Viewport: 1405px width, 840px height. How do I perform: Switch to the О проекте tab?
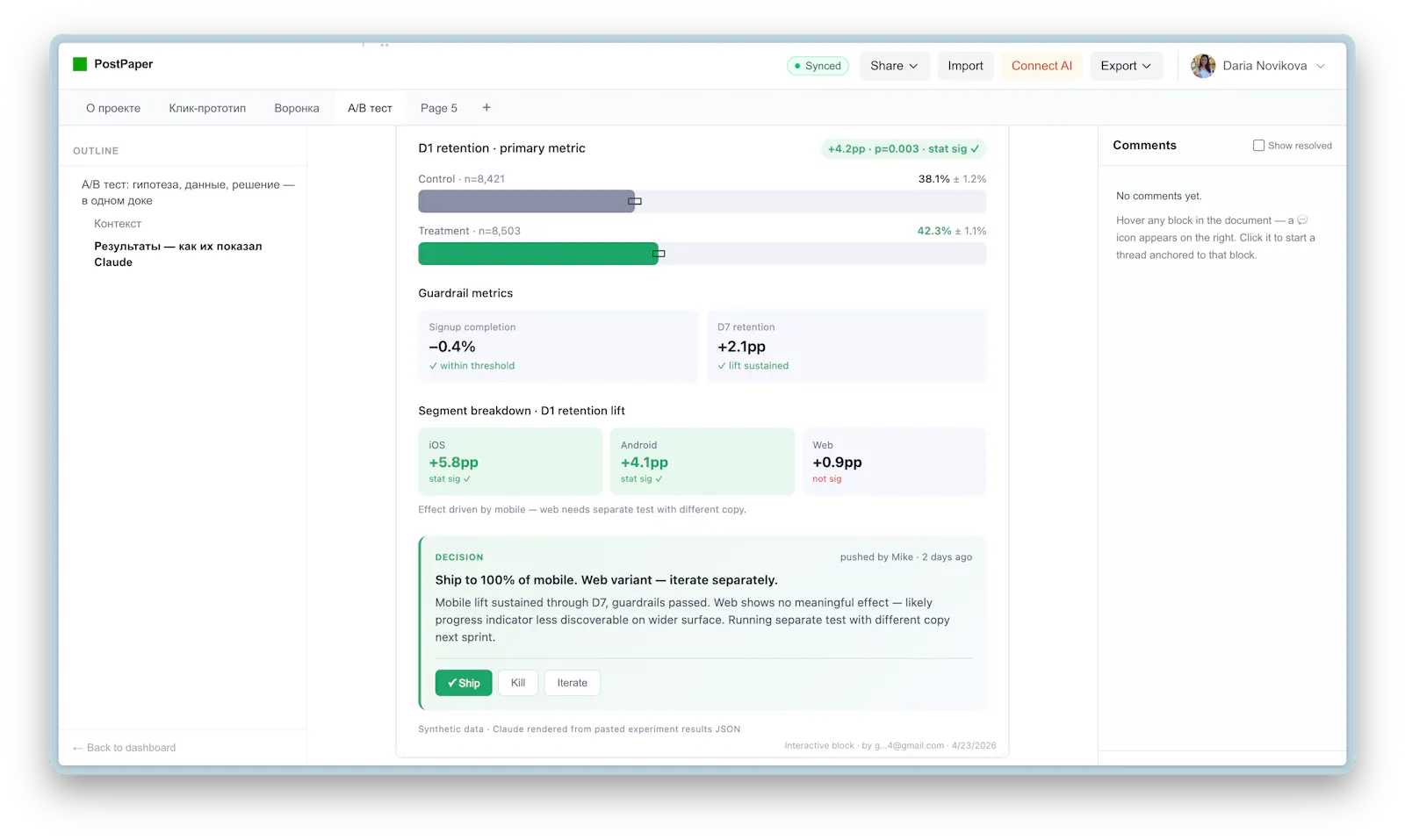pyautogui.click(x=113, y=108)
